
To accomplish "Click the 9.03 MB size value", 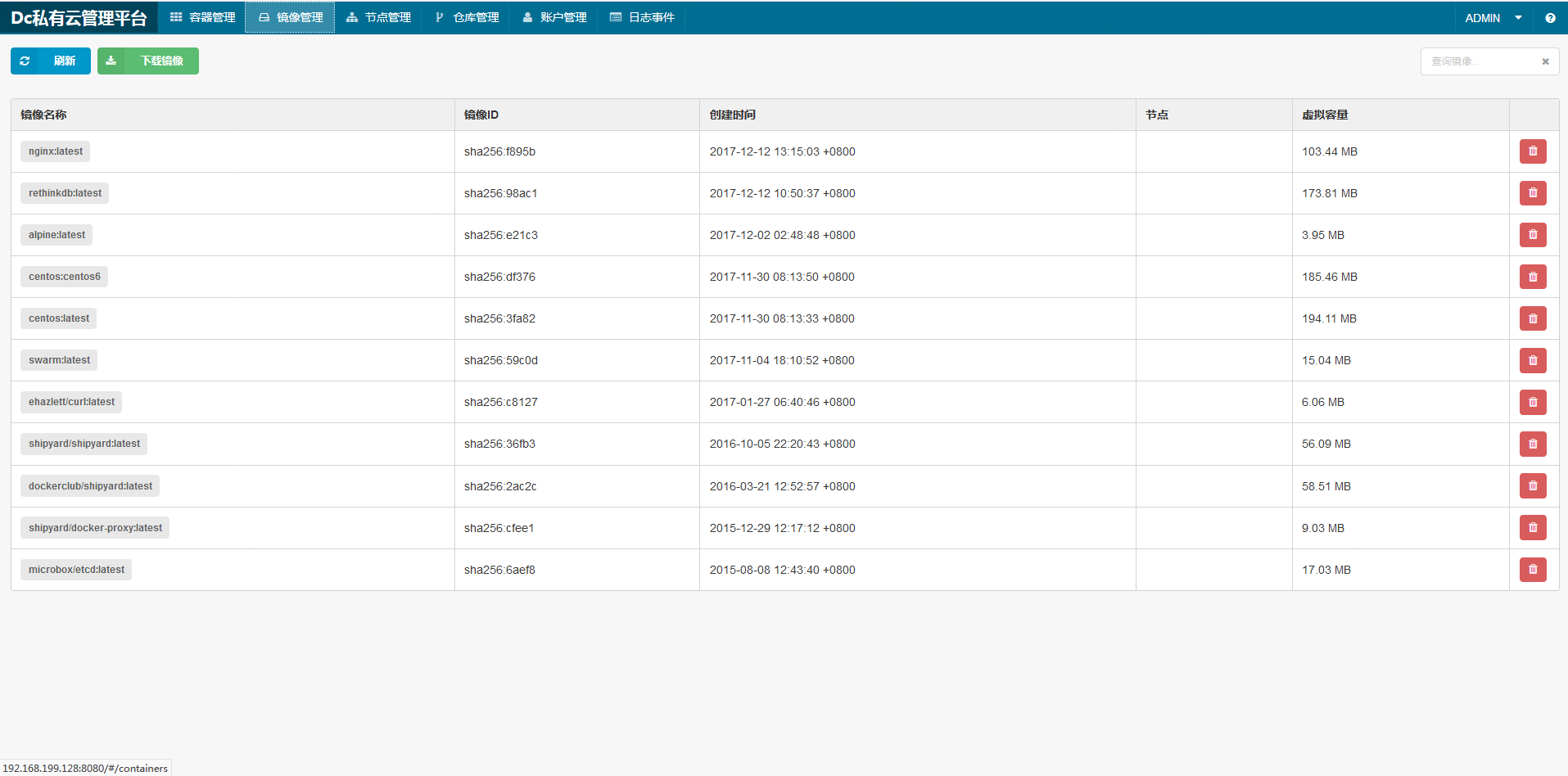I will click(x=1323, y=528).
